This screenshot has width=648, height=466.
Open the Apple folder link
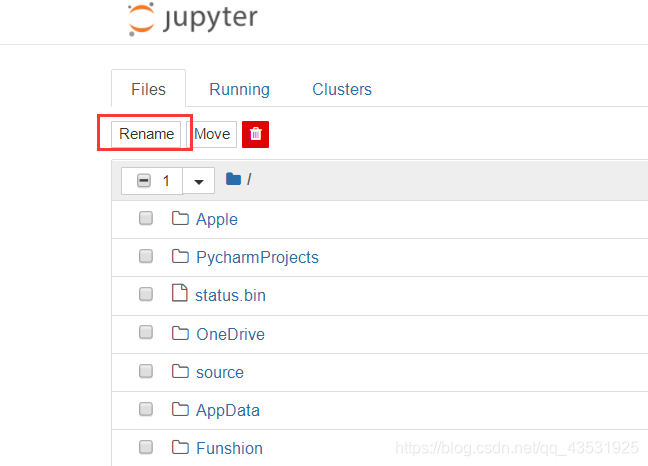[x=217, y=219]
